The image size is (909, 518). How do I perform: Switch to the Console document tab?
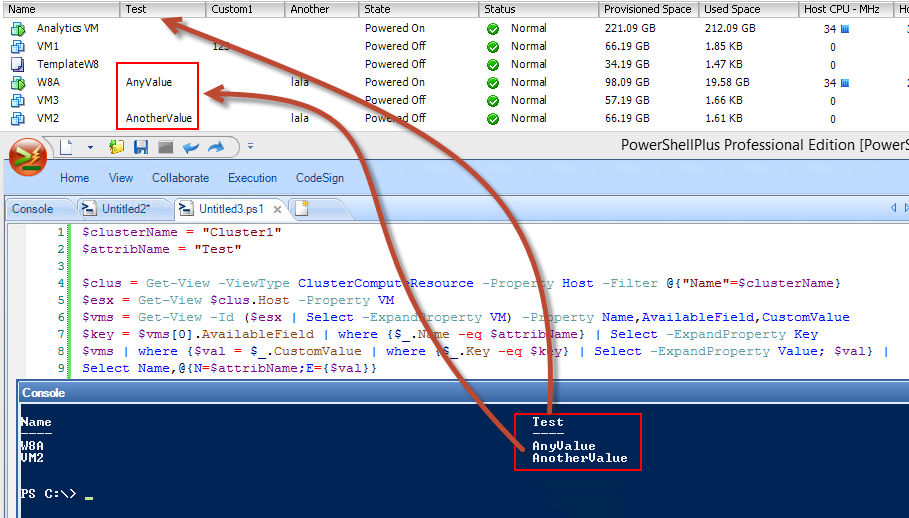tap(33, 209)
